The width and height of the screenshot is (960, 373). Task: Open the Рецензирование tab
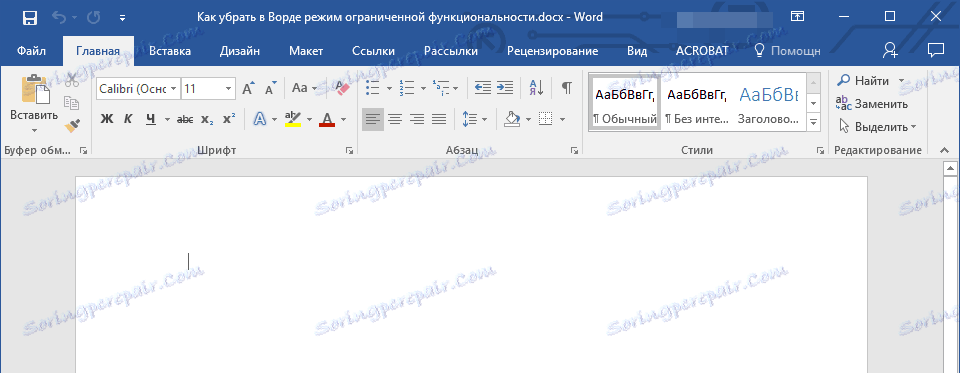click(x=552, y=51)
